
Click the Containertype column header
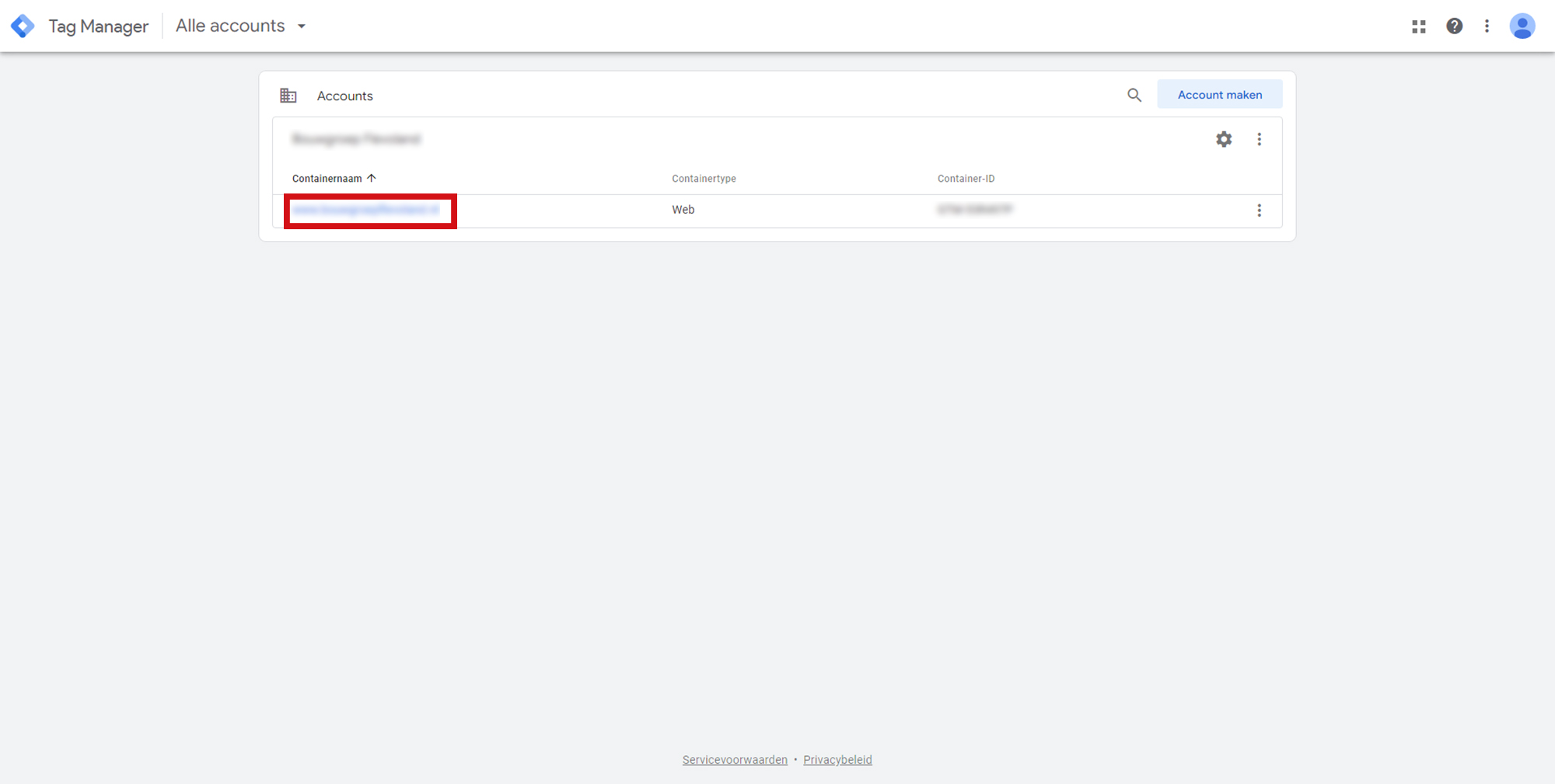click(x=704, y=179)
